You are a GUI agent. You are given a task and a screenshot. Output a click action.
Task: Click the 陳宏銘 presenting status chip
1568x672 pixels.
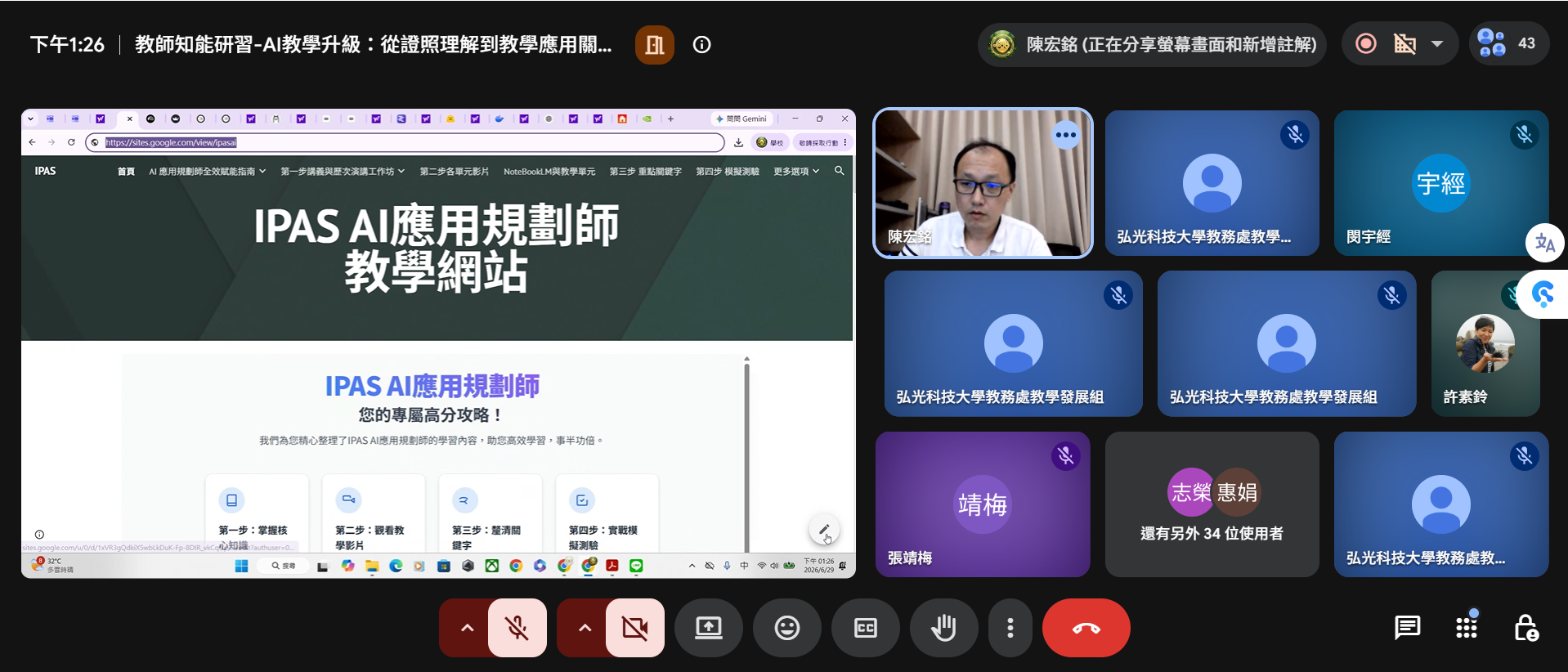pyautogui.click(x=1152, y=44)
